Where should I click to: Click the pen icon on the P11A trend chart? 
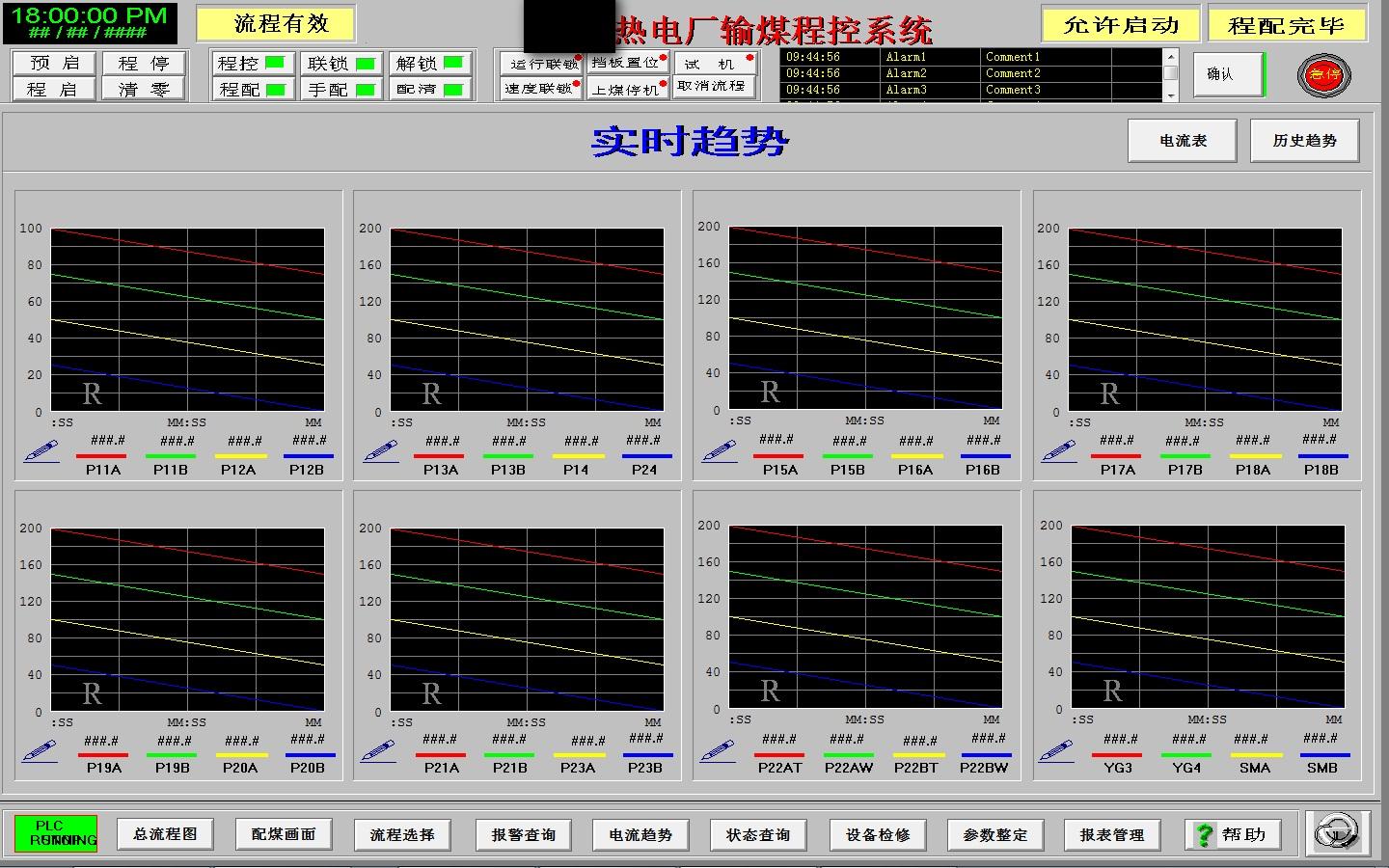click(x=41, y=451)
